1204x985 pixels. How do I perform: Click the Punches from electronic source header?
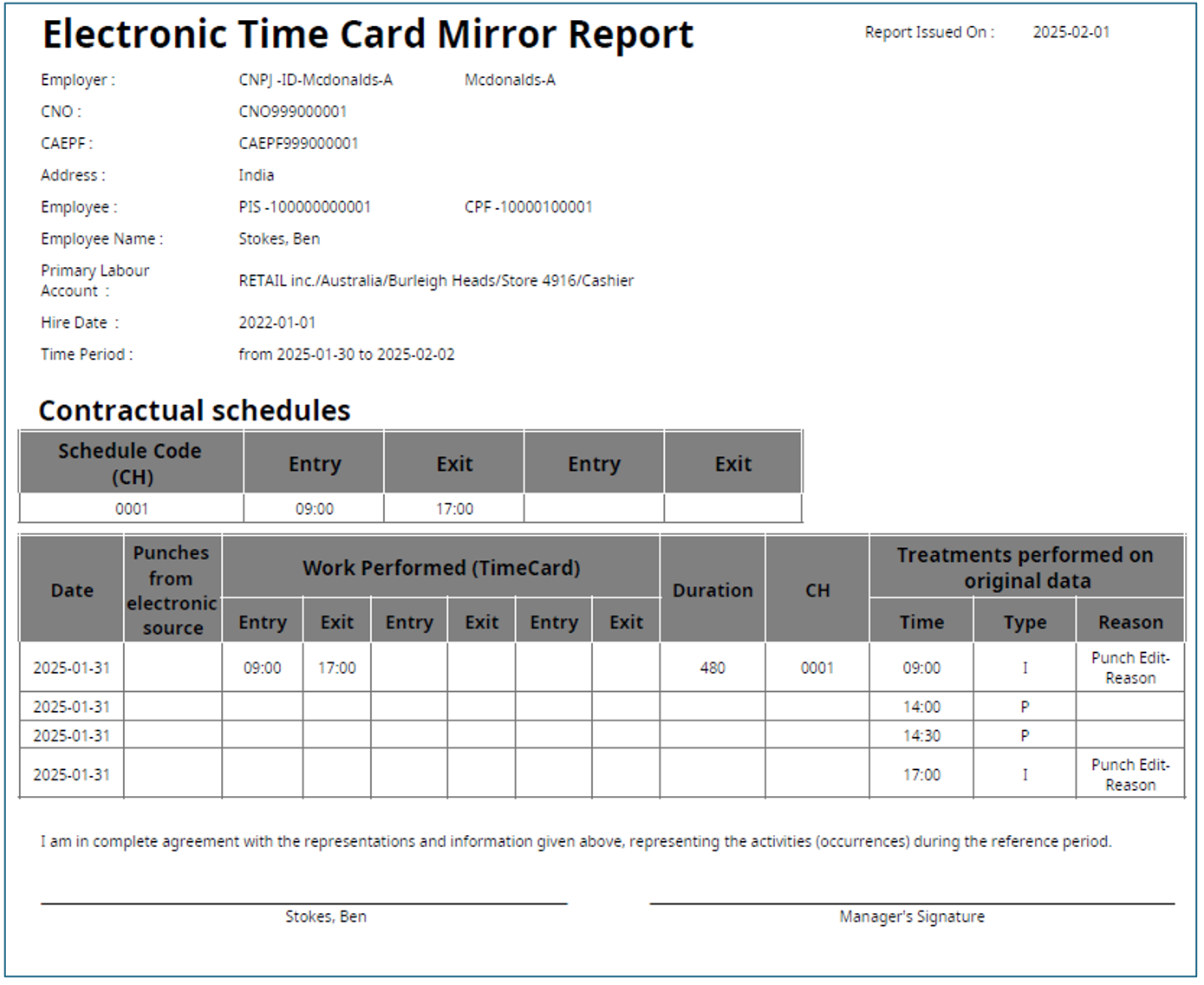[x=172, y=590]
